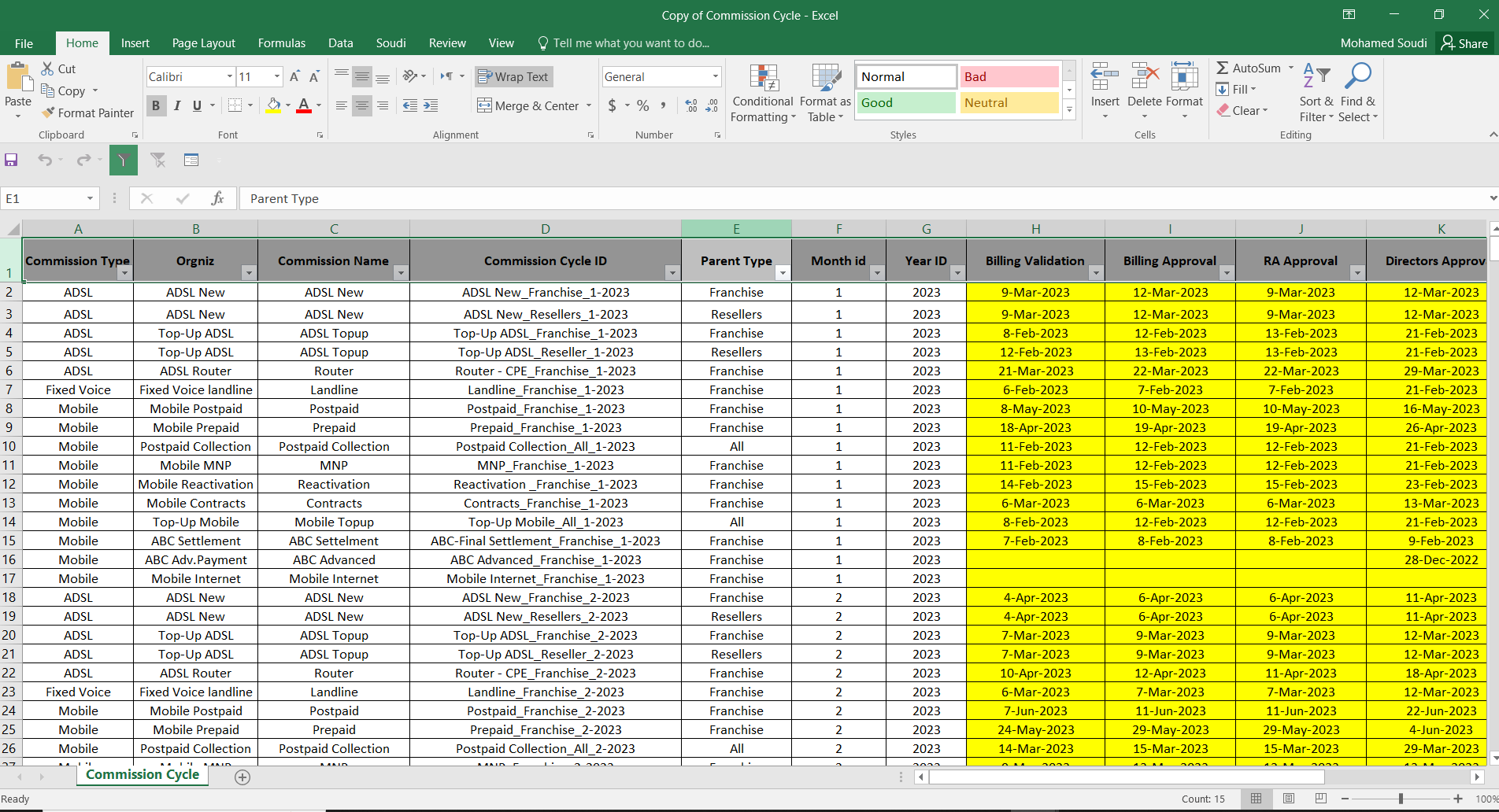Open the General number format dropdown

pyautogui.click(x=716, y=76)
